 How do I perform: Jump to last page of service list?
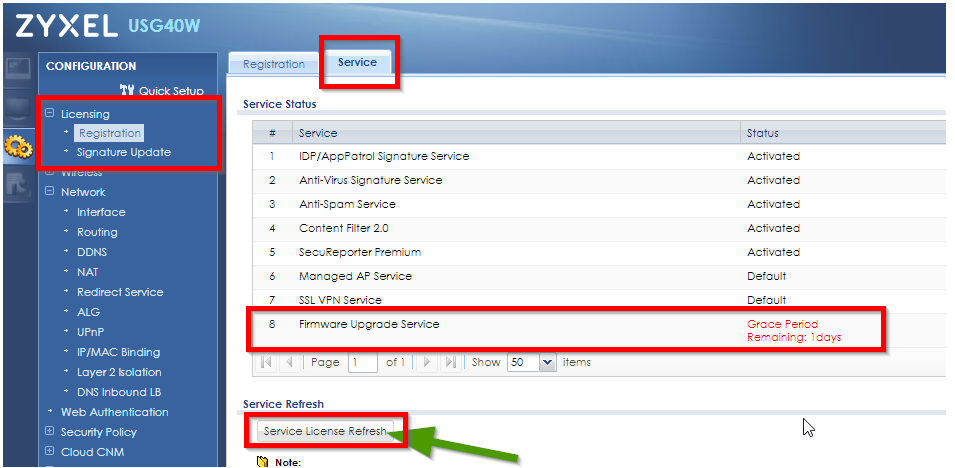coord(450,362)
